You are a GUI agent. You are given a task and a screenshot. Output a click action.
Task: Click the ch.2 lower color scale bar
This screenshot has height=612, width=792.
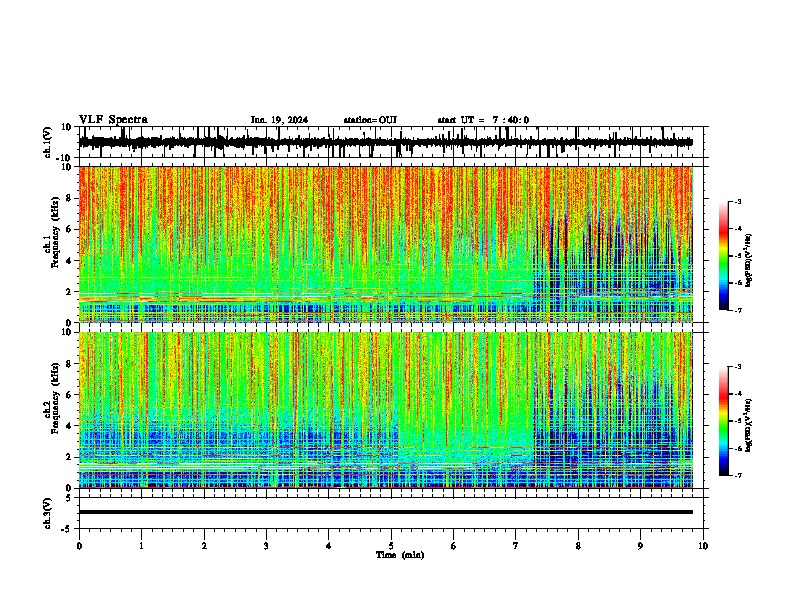723,421
